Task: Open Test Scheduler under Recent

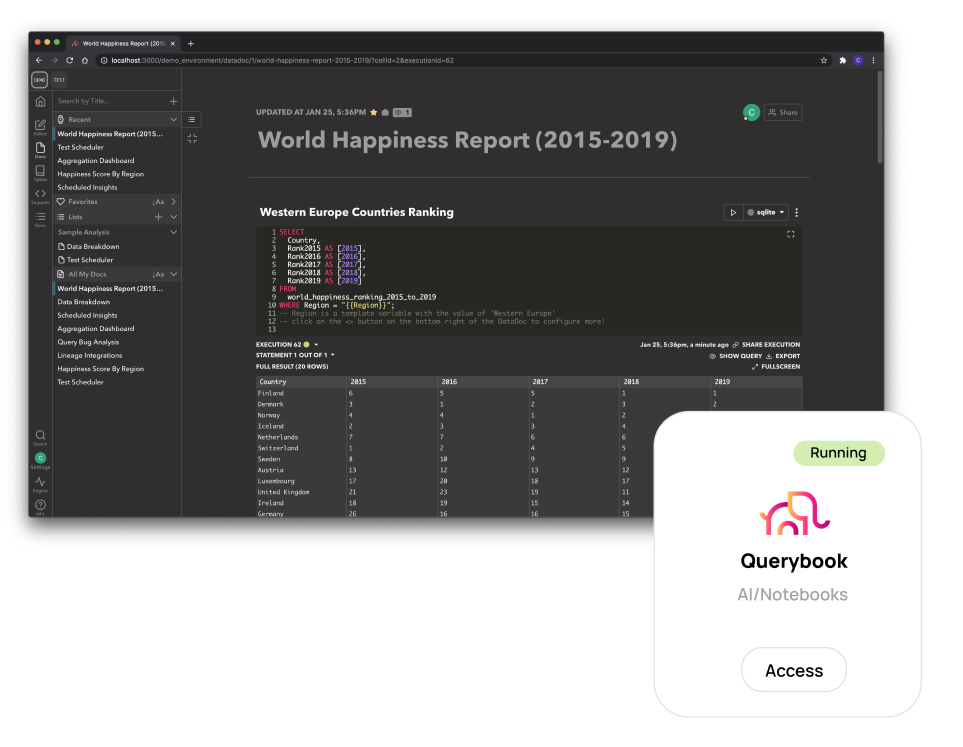Action: pyautogui.click(x=80, y=147)
